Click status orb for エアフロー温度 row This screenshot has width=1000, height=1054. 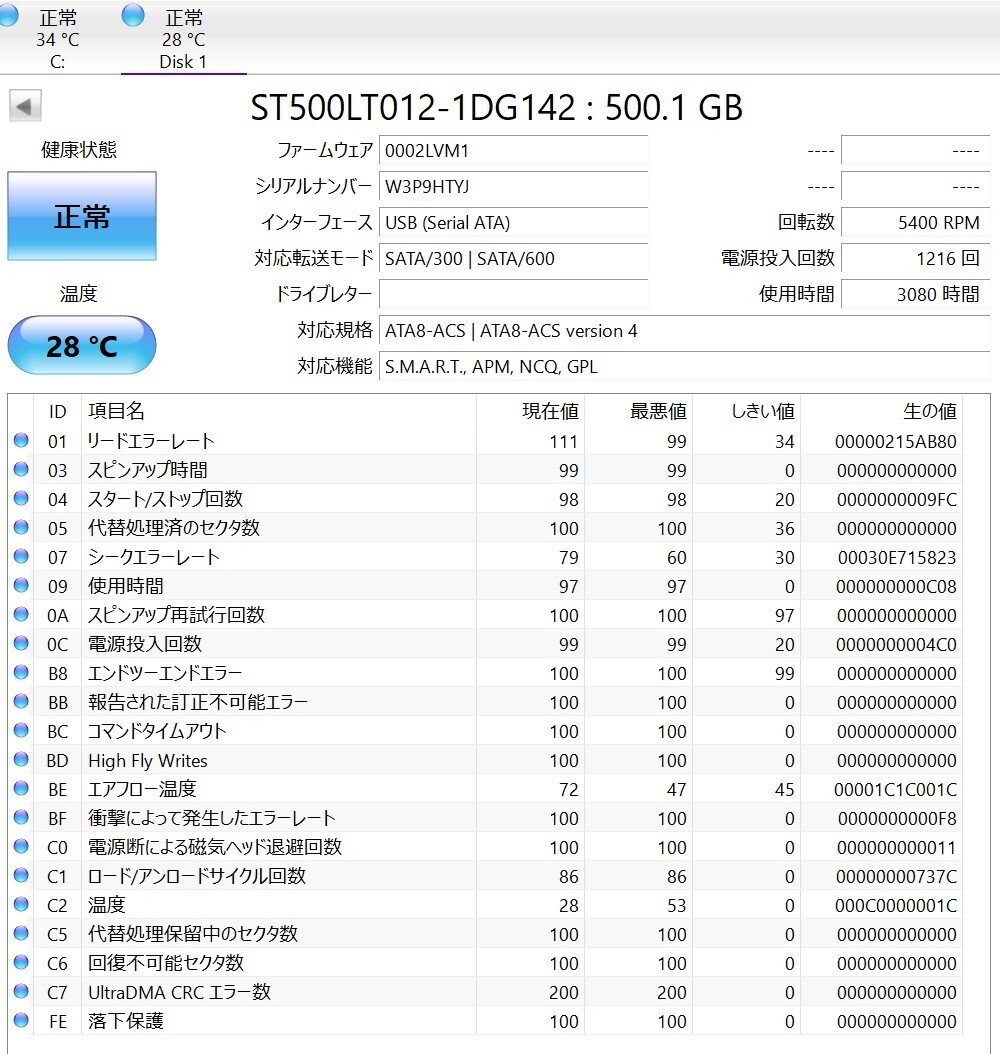[x=21, y=787]
